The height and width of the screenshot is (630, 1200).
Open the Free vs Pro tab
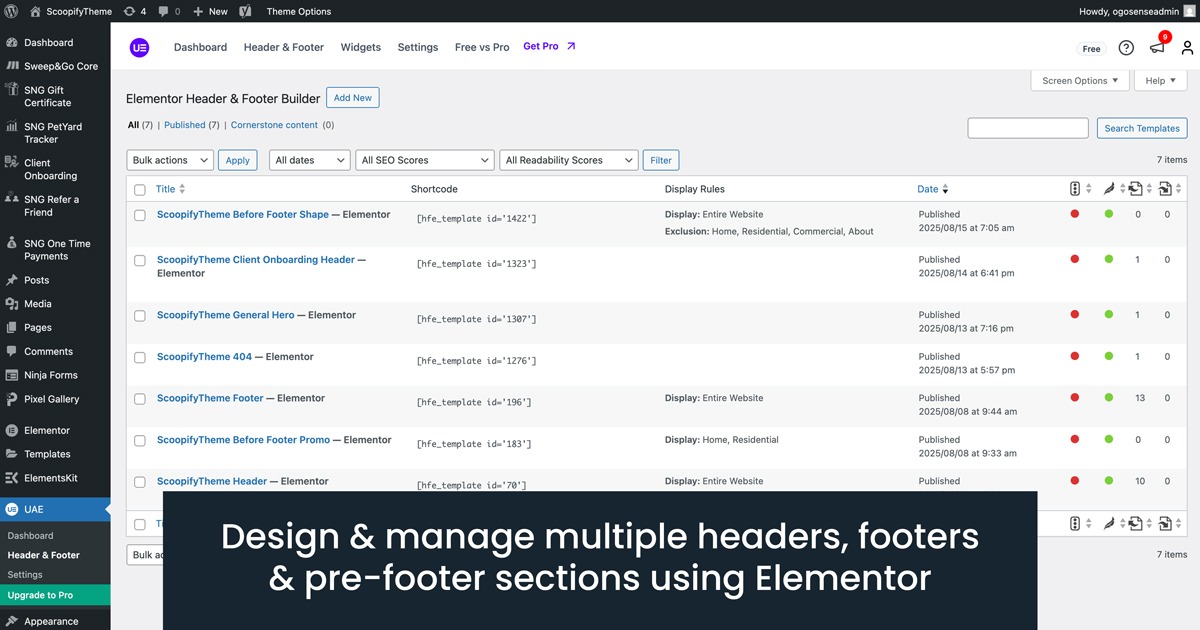(482, 47)
